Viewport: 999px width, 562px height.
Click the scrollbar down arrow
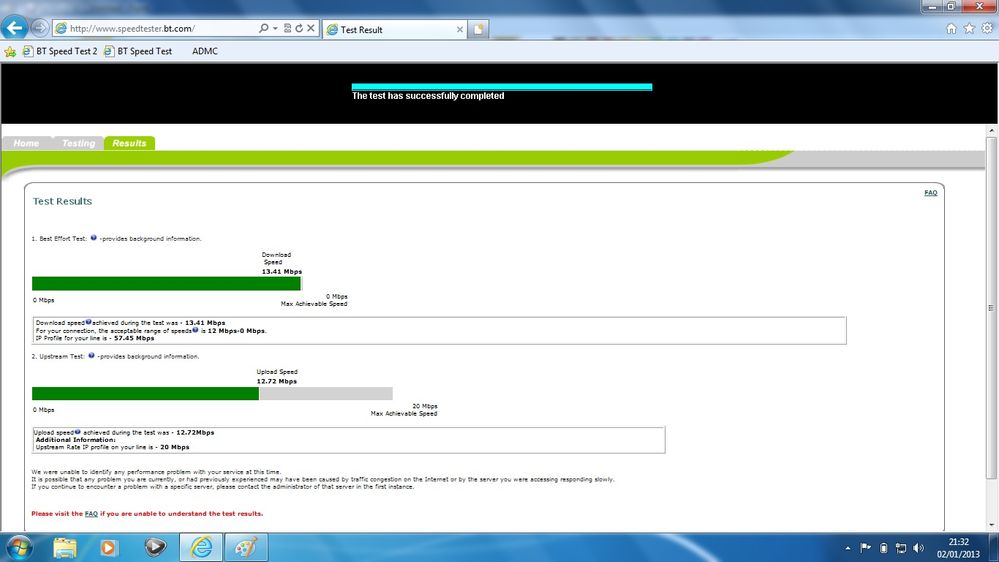click(991, 524)
